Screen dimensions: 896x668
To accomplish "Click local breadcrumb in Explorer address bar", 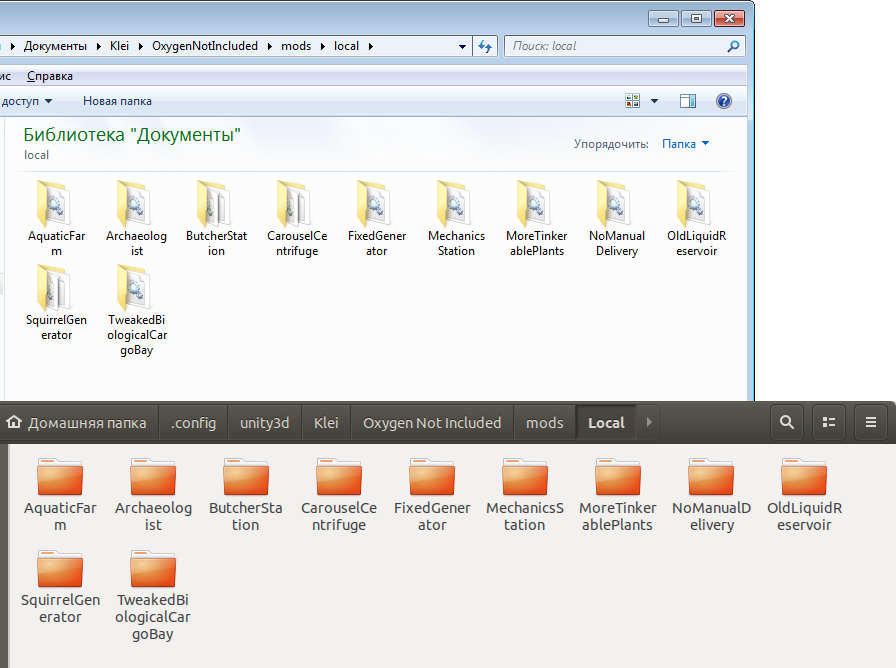I will pyautogui.click(x=346, y=46).
